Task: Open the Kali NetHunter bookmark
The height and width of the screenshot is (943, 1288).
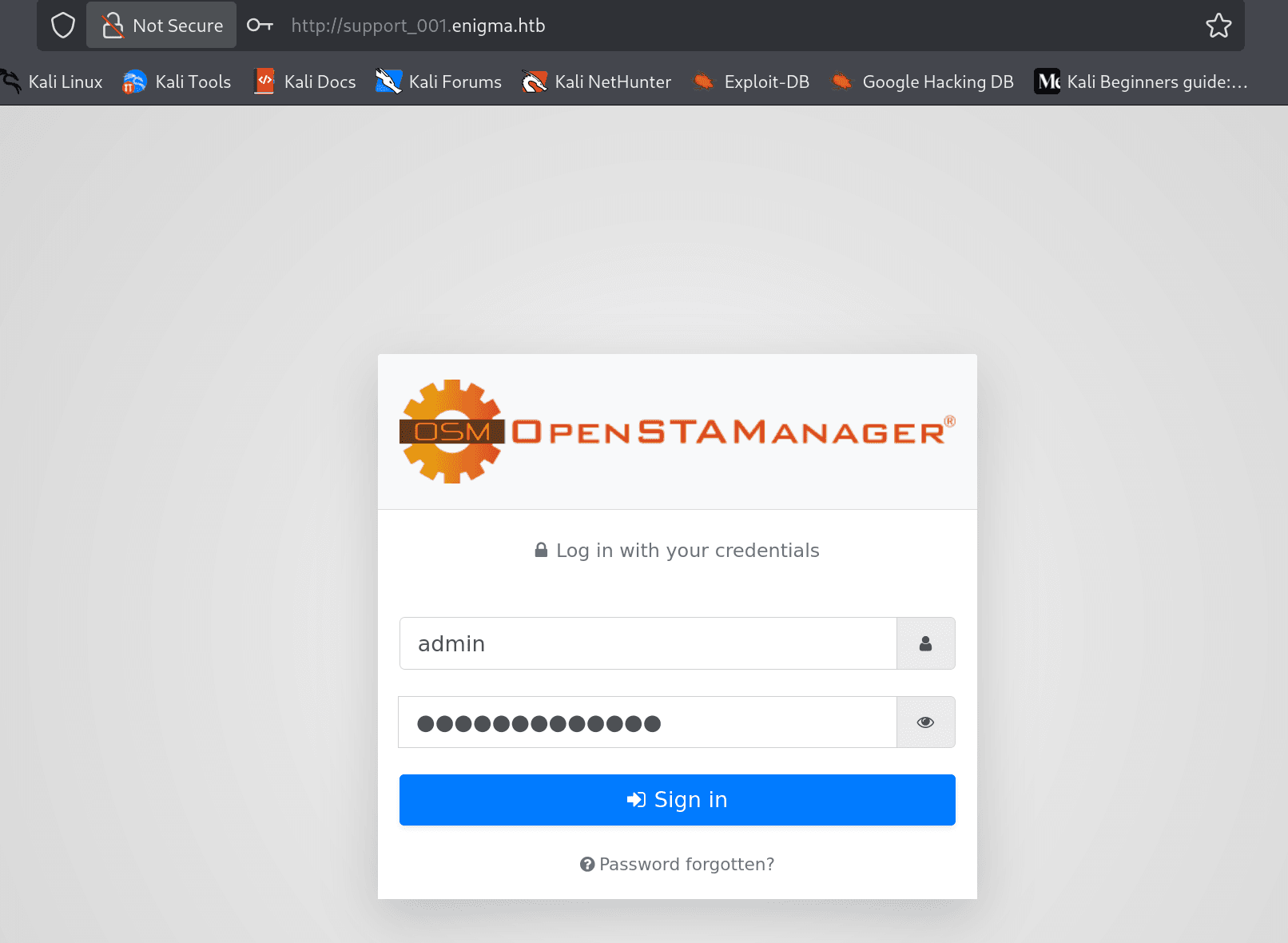Action: 596,82
